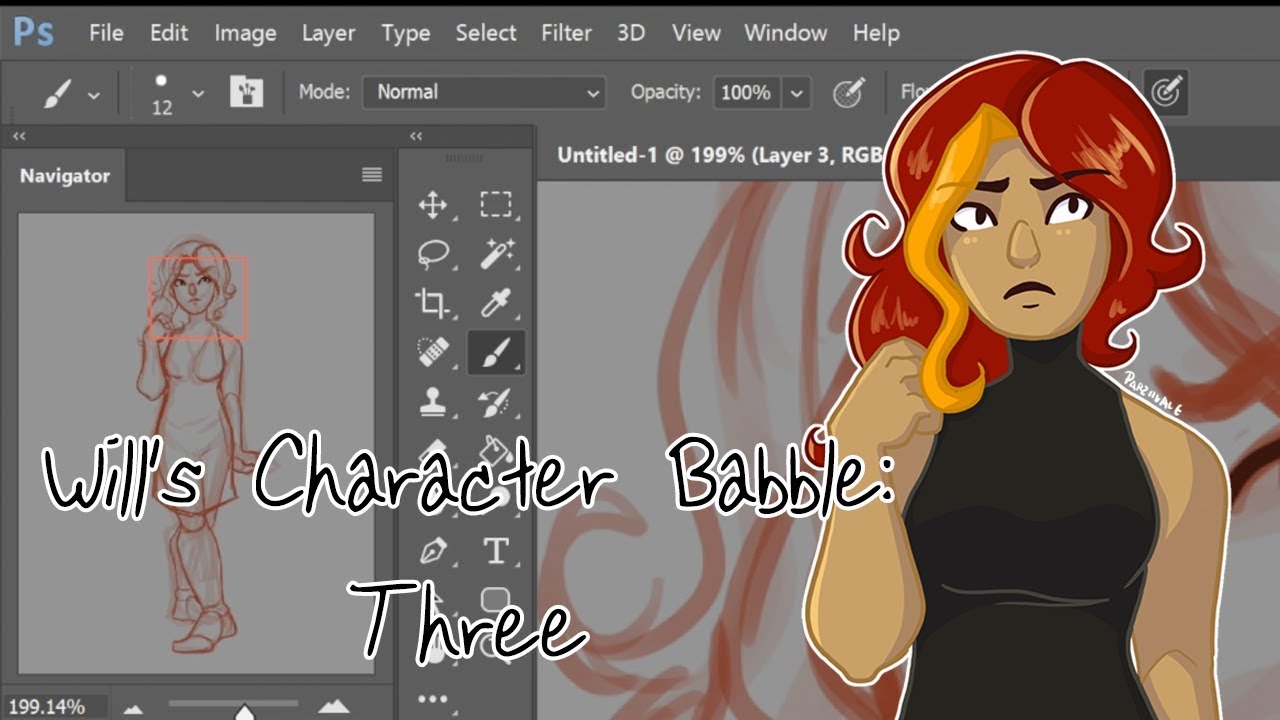Open the Type menu
The width and height of the screenshot is (1280, 720).
[x=406, y=33]
